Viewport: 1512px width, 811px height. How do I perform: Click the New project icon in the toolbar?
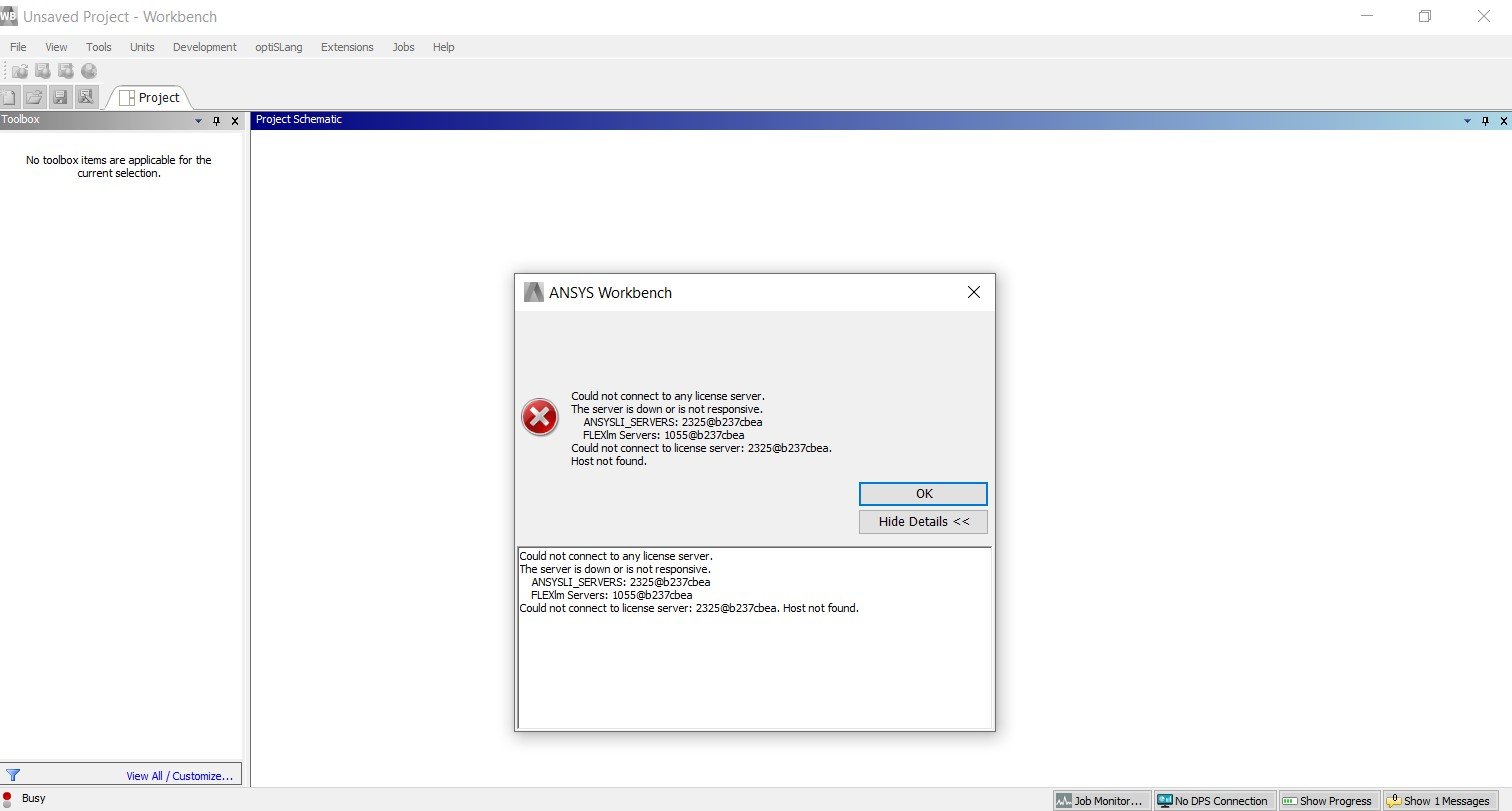coord(9,97)
